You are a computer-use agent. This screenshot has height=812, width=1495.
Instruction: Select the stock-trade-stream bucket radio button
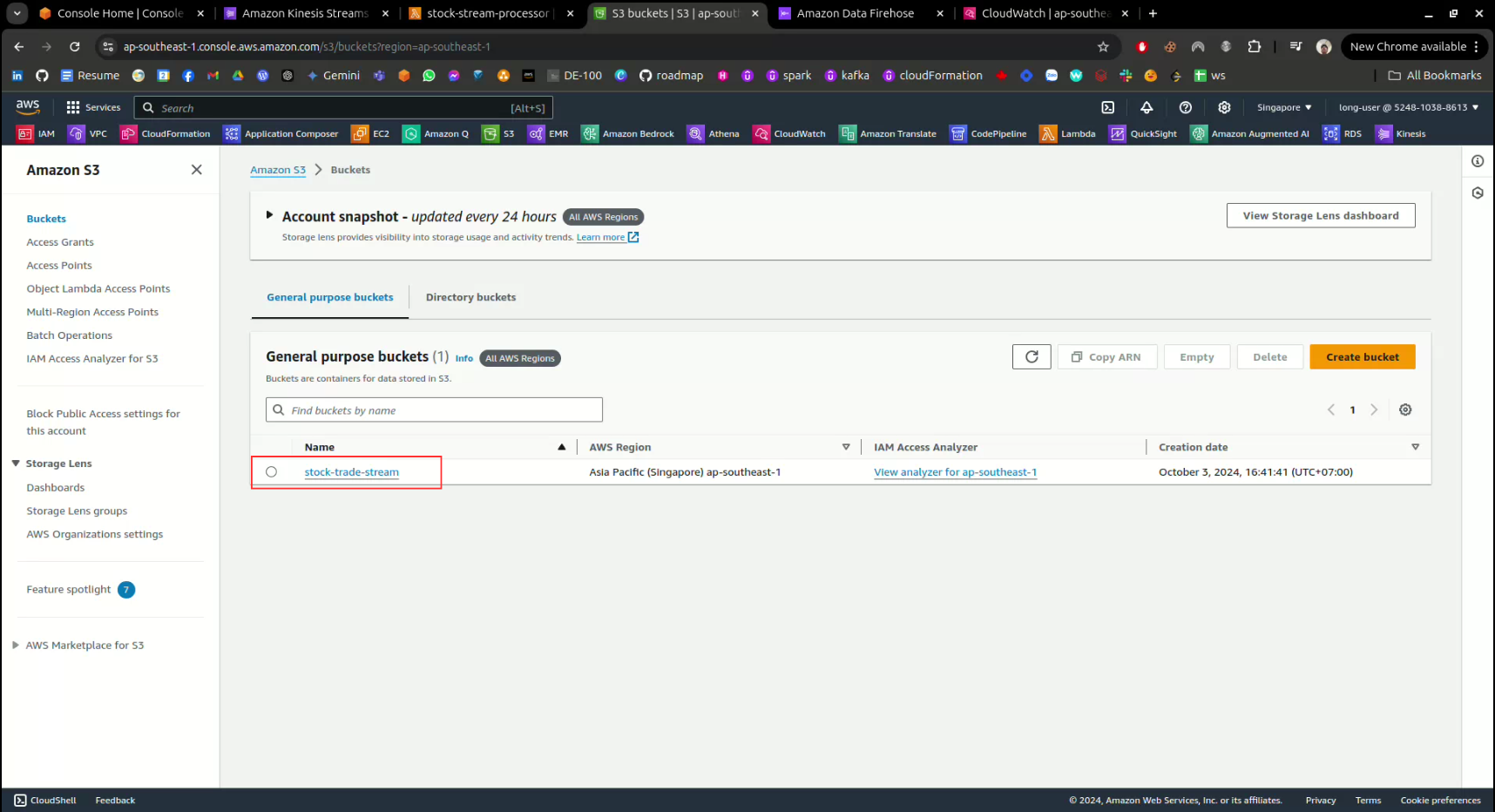(x=272, y=472)
